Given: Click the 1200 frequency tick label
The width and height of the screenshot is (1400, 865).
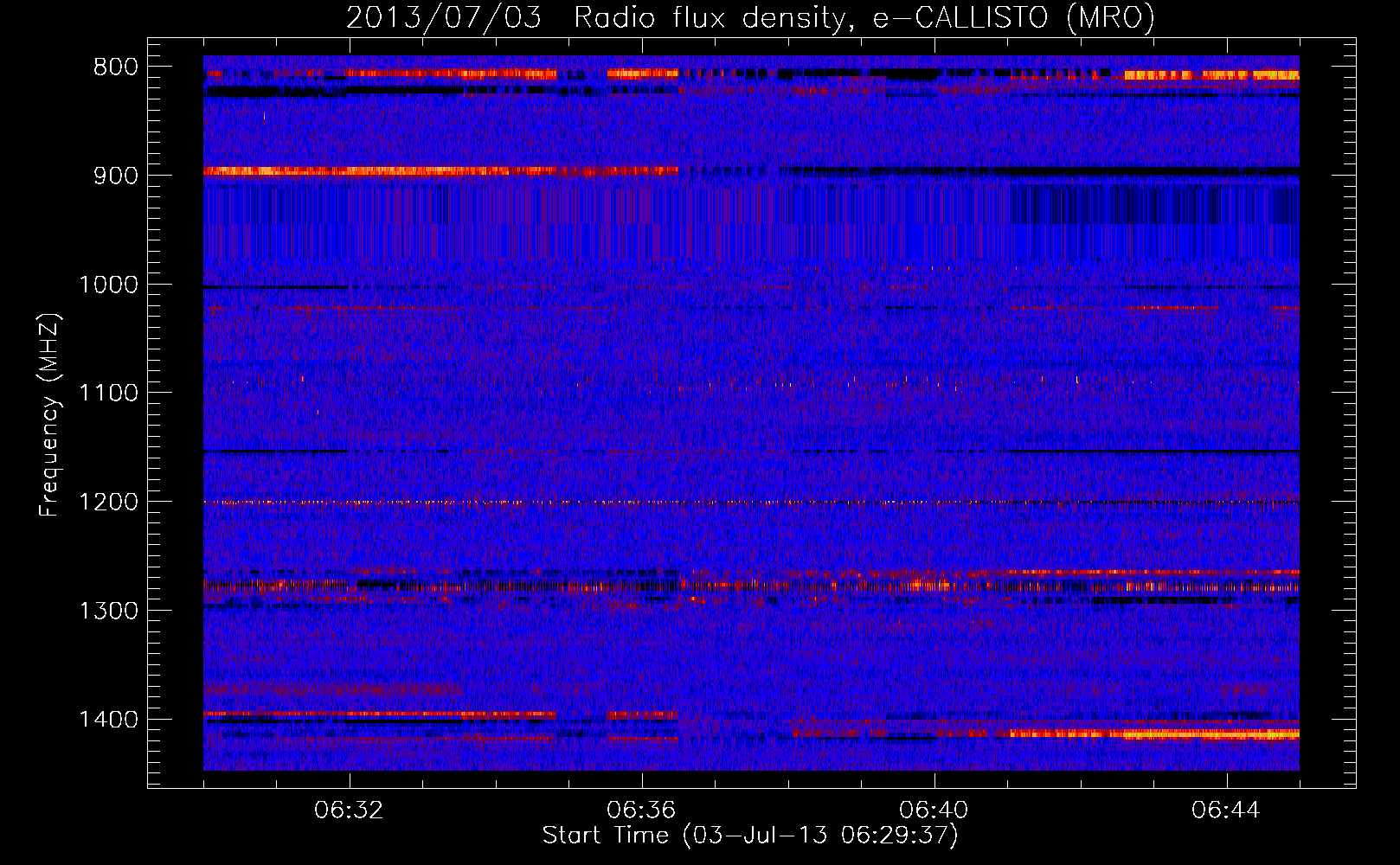Looking at the screenshot, I should pyautogui.click(x=108, y=503).
